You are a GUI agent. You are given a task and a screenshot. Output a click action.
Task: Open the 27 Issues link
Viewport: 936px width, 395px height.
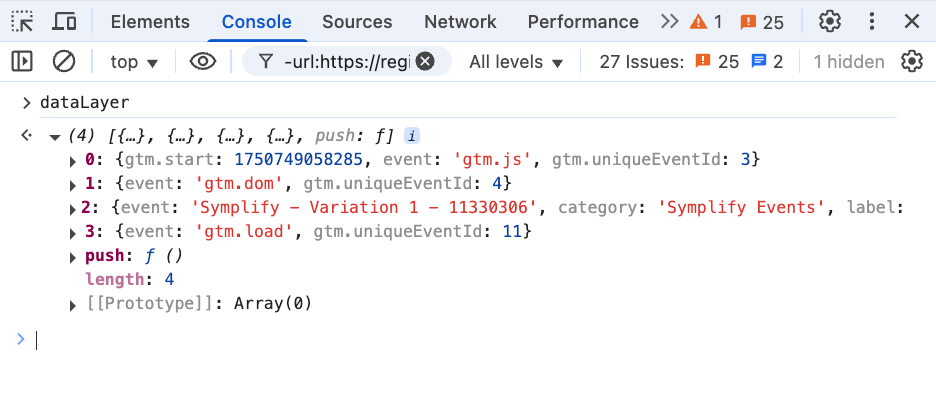pyautogui.click(x=691, y=62)
